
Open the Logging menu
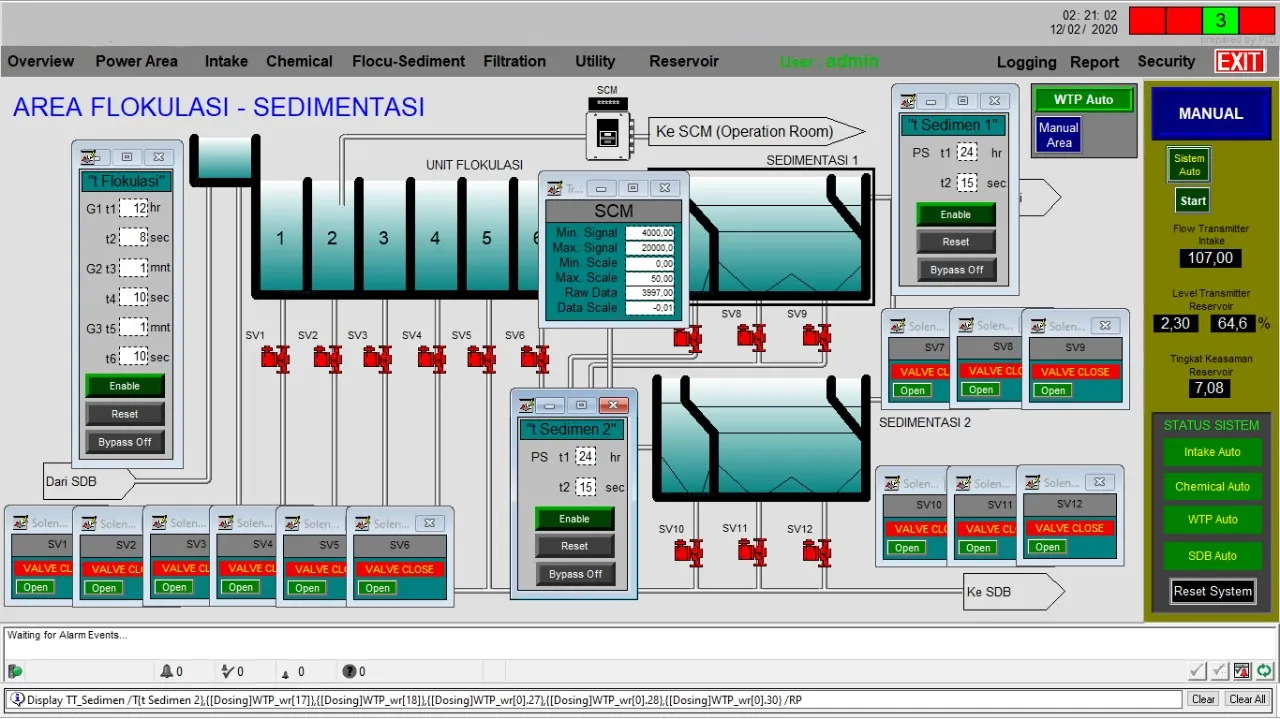click(x=1027, y=62)
